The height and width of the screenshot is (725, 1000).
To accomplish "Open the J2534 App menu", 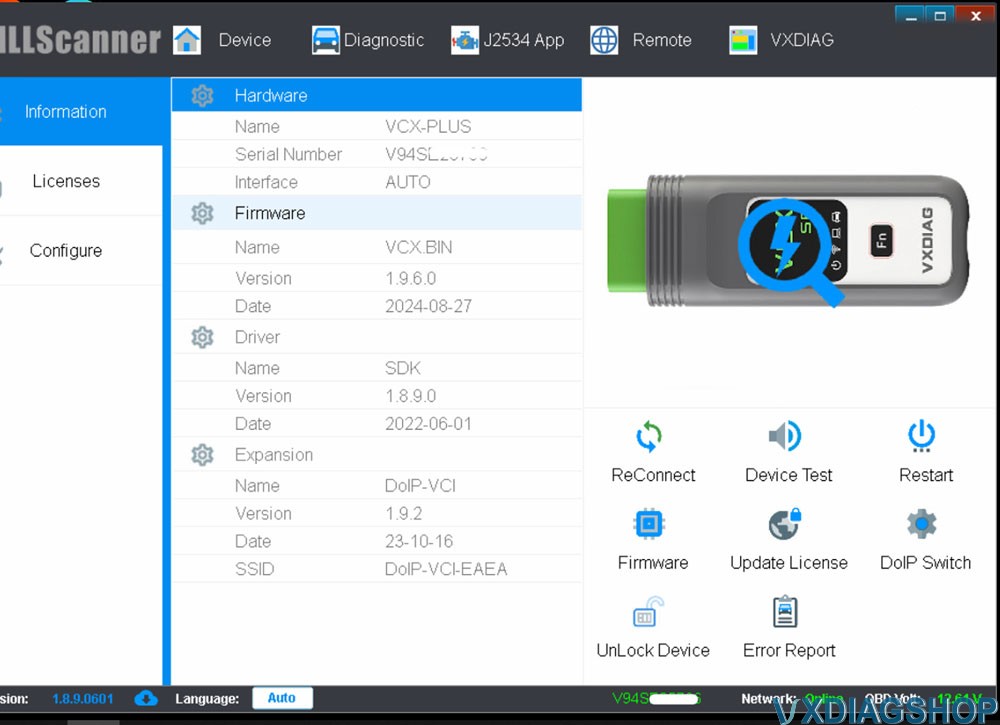I will pos(524,40).
